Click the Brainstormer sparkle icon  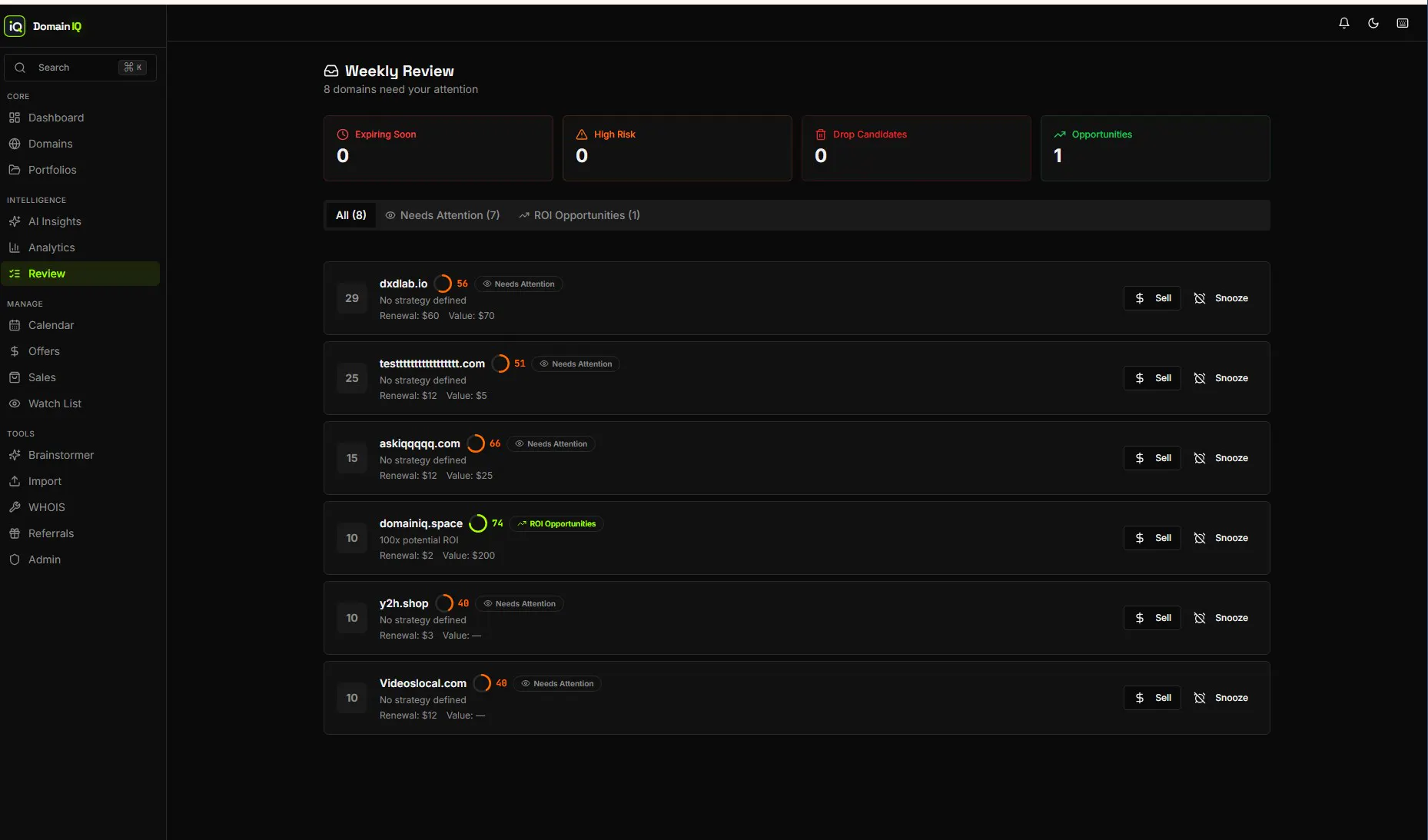(x=15, y=455)
